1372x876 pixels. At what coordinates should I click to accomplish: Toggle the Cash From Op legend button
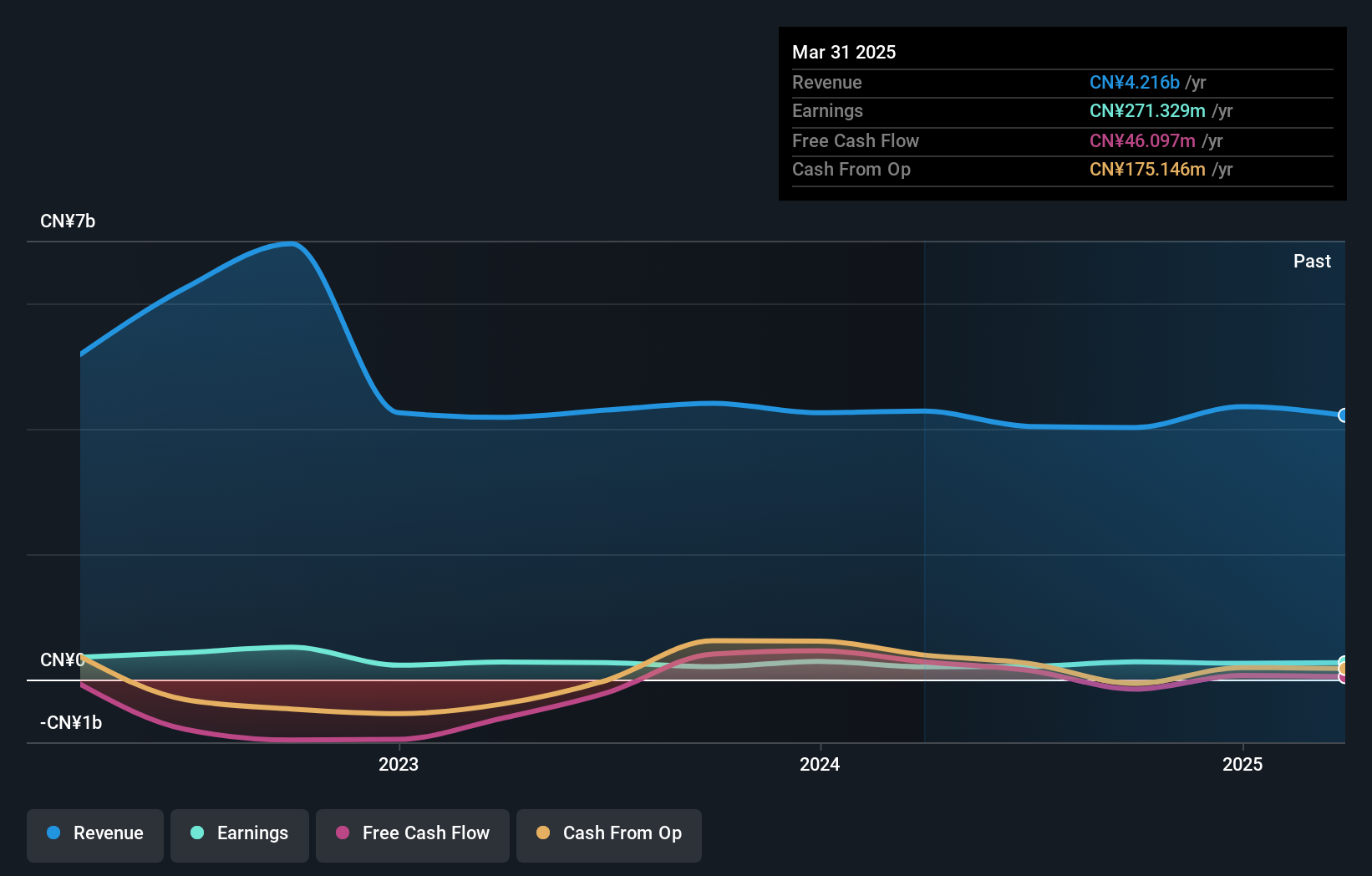tap(609, 835)
